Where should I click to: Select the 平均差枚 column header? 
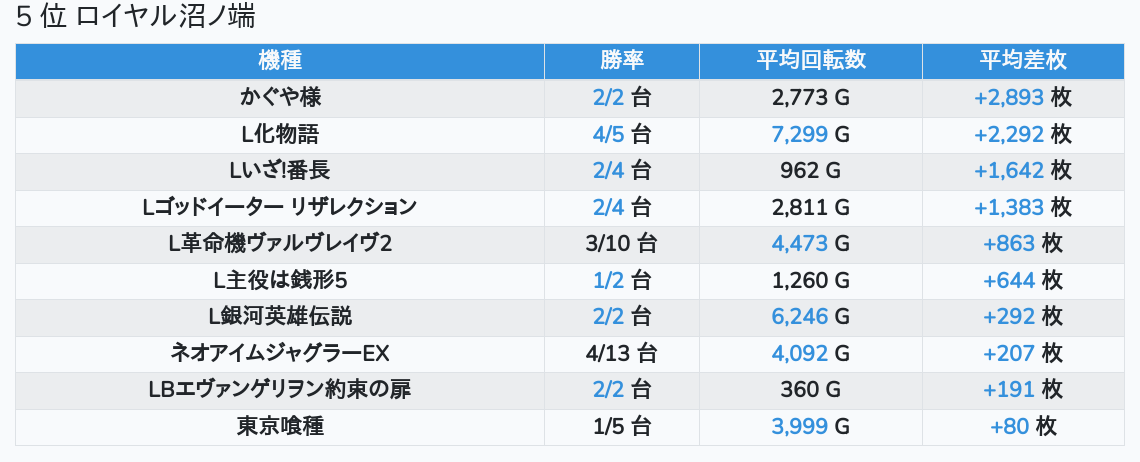click(1022, 61)
